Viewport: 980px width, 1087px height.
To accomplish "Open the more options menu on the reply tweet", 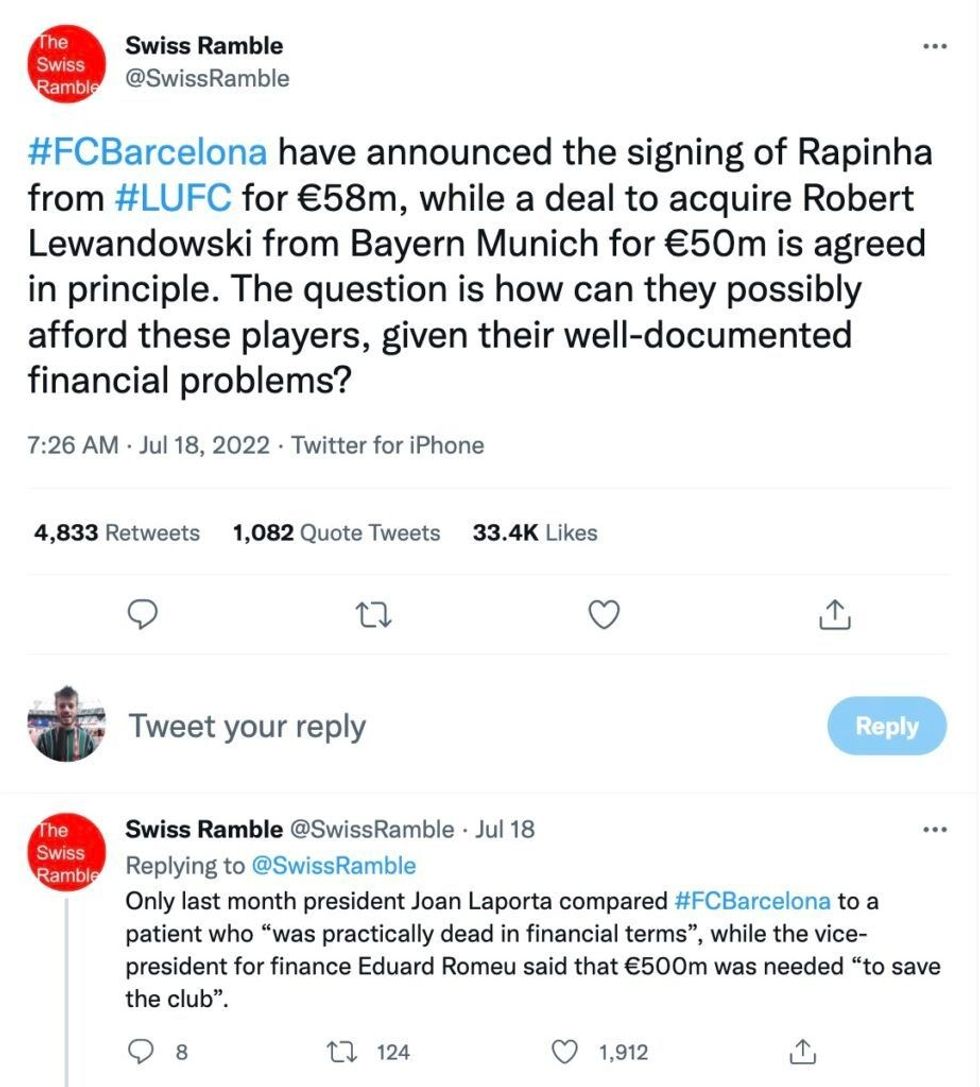I will click(936, 831).
